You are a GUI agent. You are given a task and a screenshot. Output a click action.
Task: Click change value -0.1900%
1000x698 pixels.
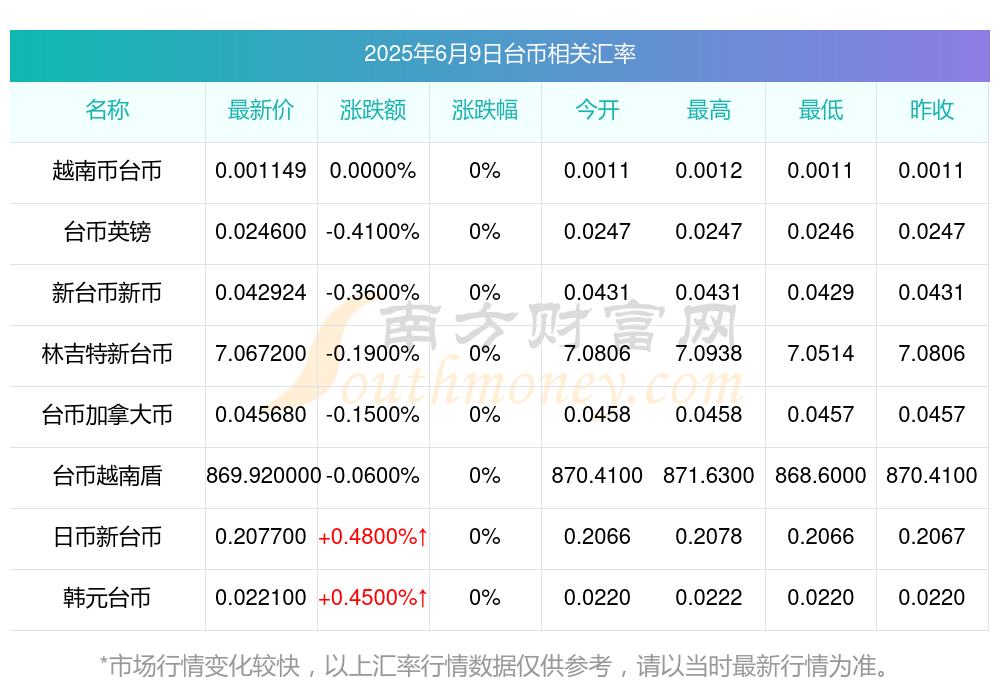[373, 353]
